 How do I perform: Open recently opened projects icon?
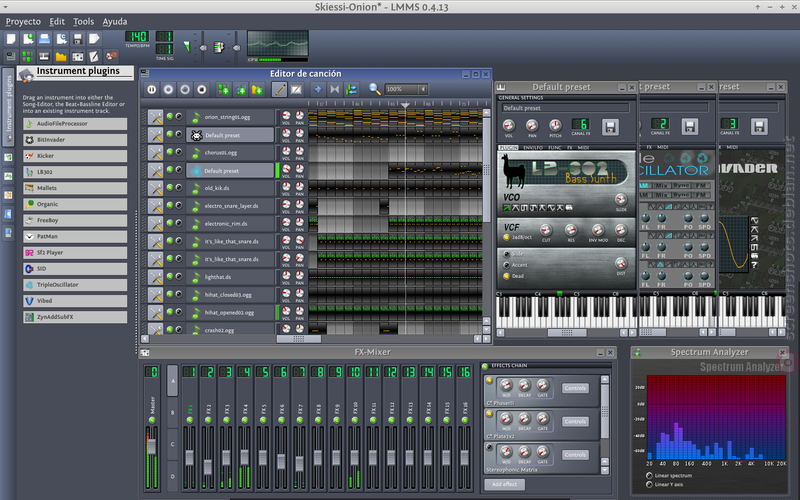[61, 39]
